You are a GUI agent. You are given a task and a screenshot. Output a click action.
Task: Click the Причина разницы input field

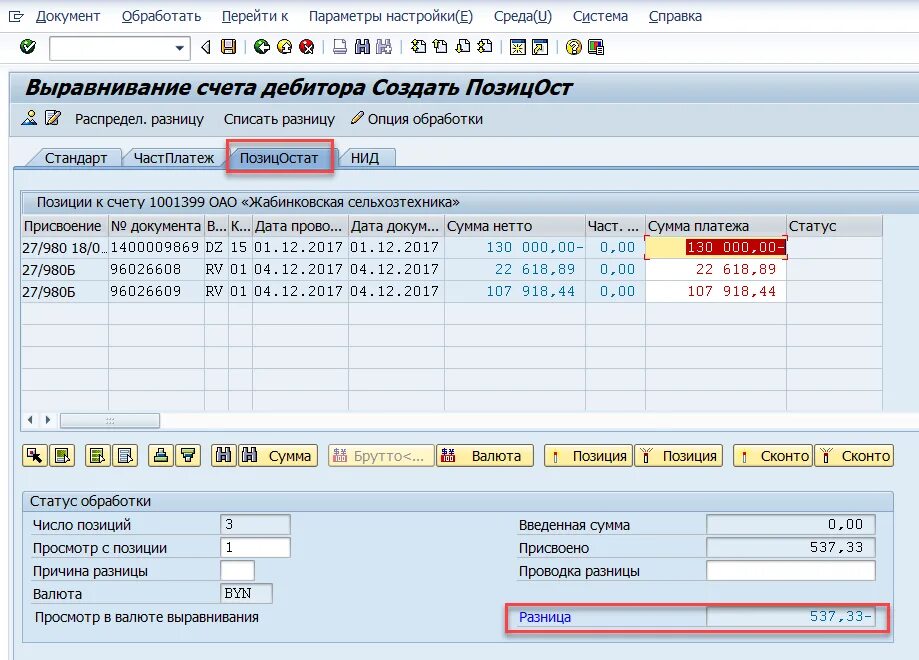coord(237,570)
